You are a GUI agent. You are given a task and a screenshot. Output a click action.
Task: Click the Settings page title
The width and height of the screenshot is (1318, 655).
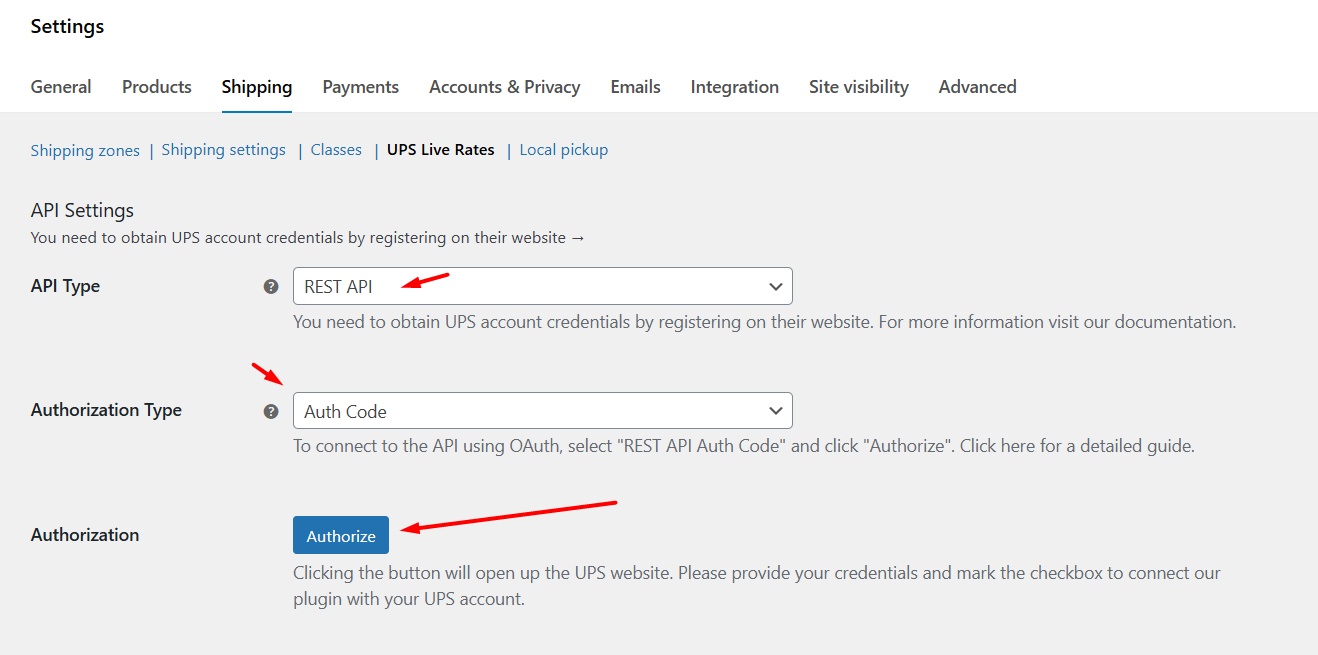[x=68, y=27]
